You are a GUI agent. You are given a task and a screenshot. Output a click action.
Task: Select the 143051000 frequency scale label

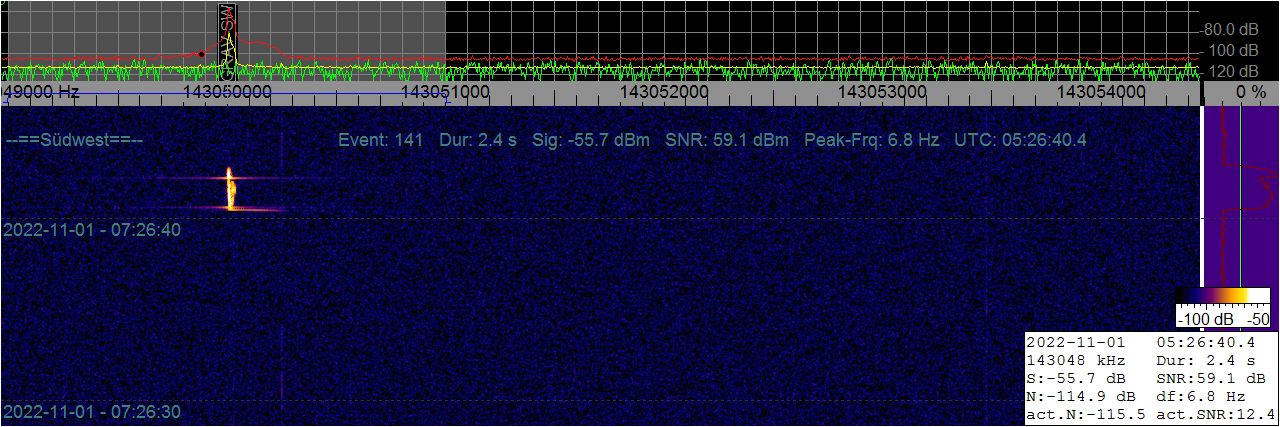[x=446, y=91]
